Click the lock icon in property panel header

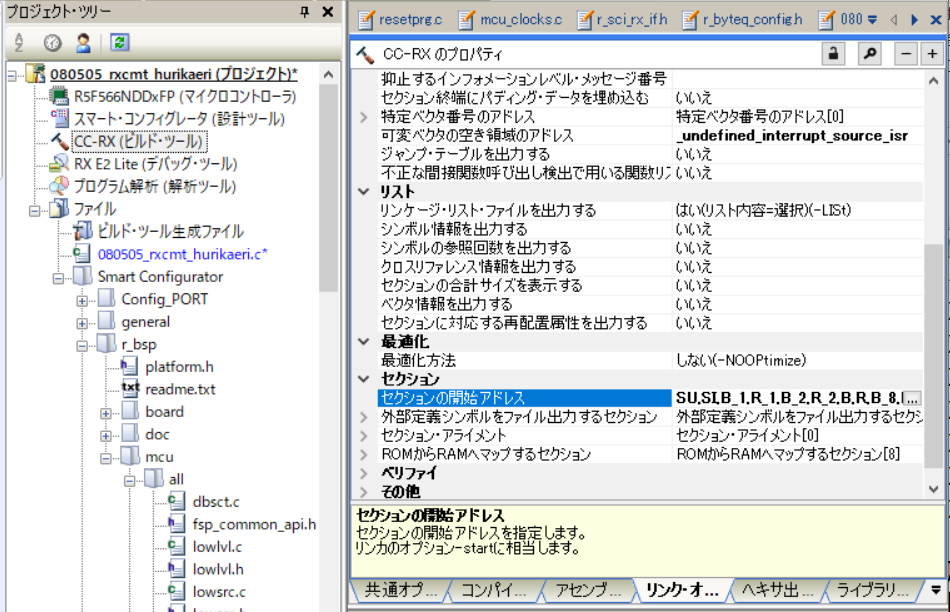[x=833, y=54]
